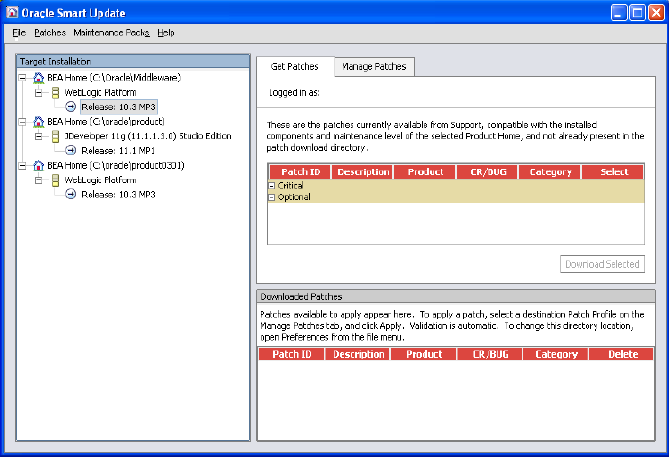Collapse BEA Home C:\oracle\product0301 node
Image resolution: width=669 pixels, height=457 pixels.
point(22,166)
